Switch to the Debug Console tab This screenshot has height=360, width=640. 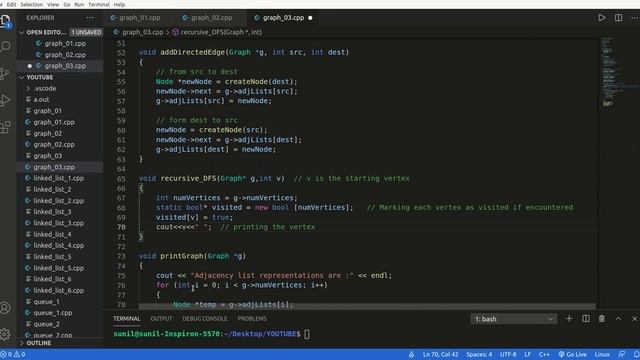(204, 319)
